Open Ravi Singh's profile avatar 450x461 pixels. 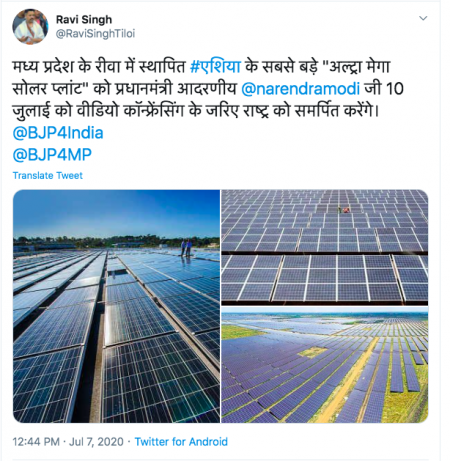coord(30,27)
